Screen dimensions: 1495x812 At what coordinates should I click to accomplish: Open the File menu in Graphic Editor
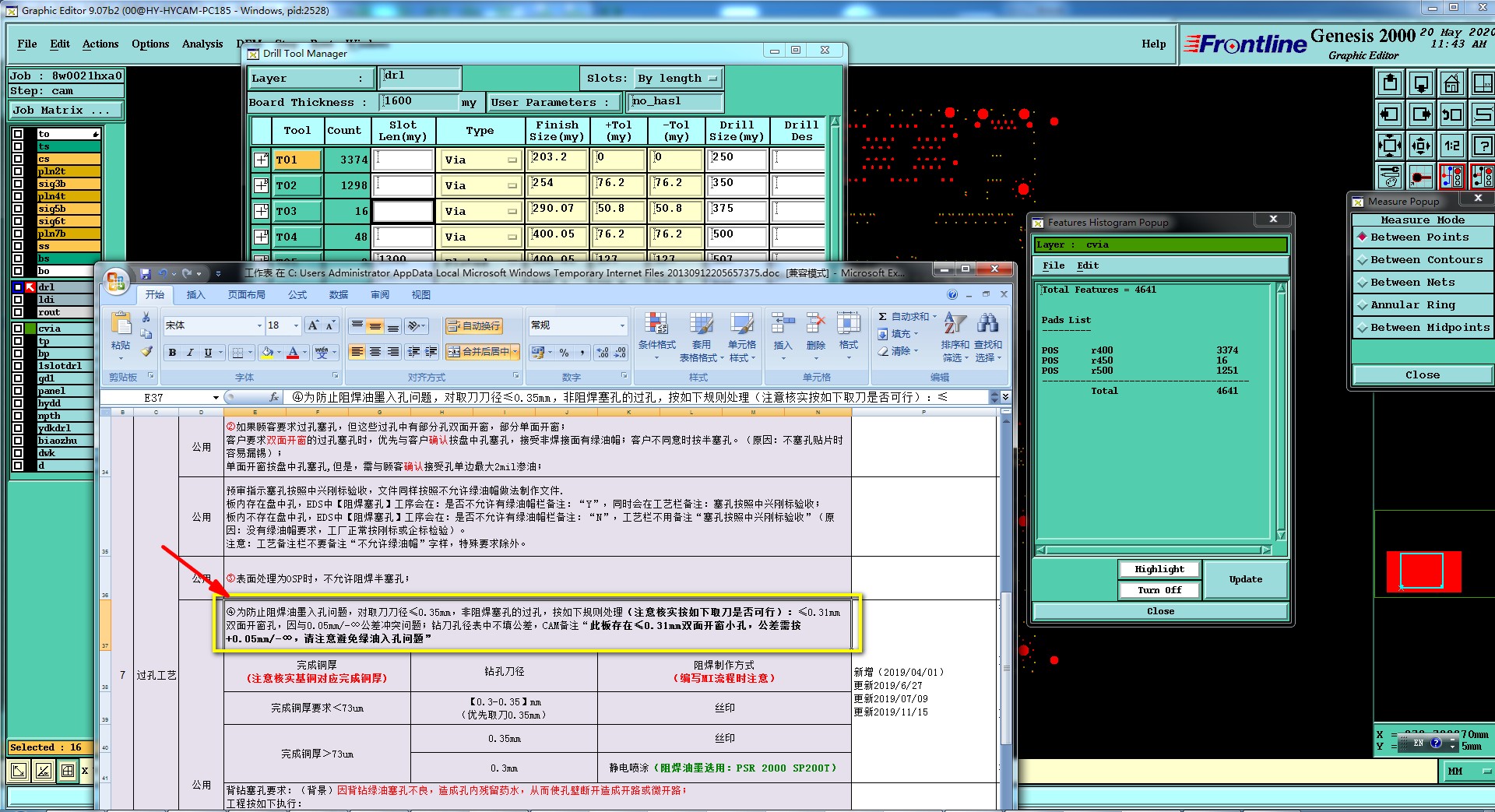(x=26, y=44)
